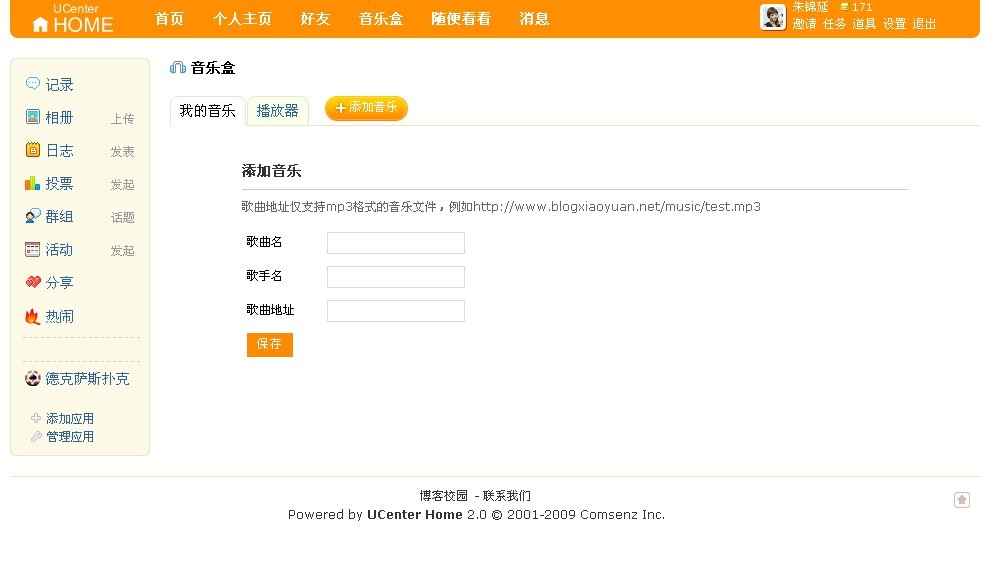Switch to the 播放器 tab

point(278,111)
